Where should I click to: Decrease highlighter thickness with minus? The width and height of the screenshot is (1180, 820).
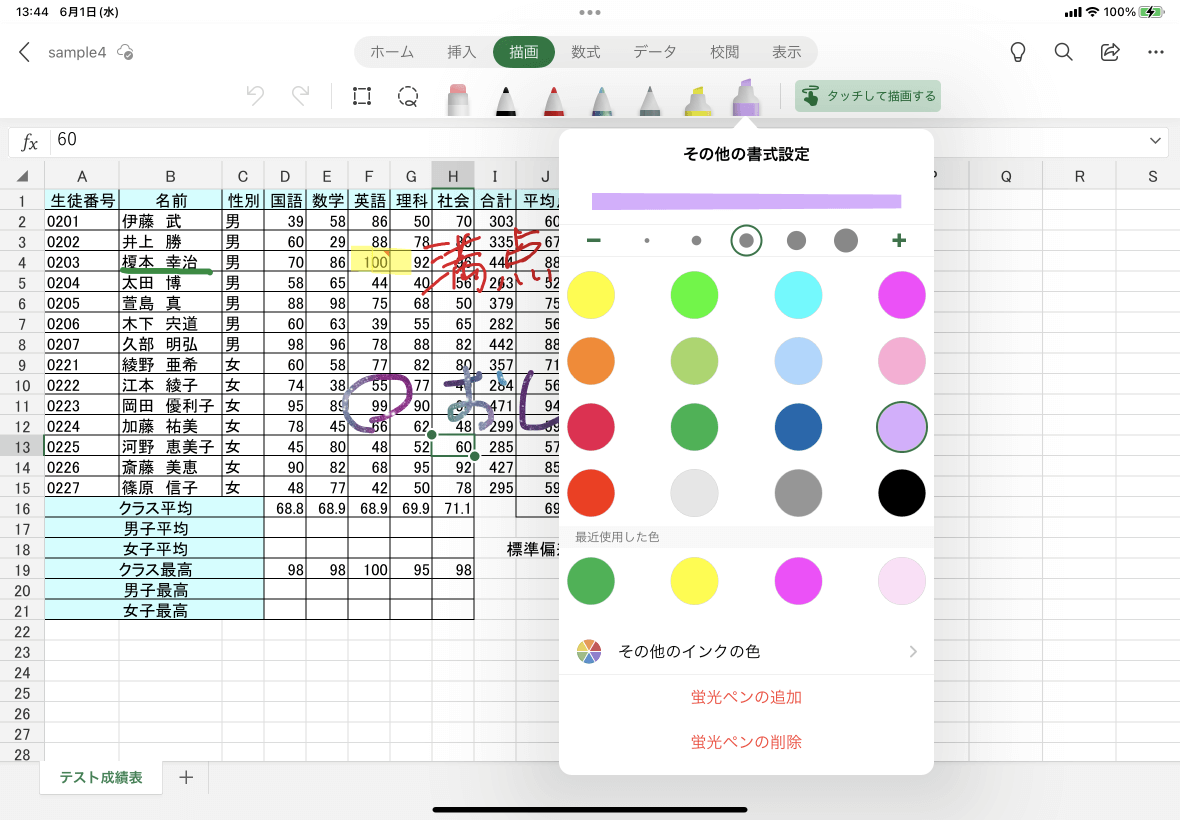click(x=594, y=240)
